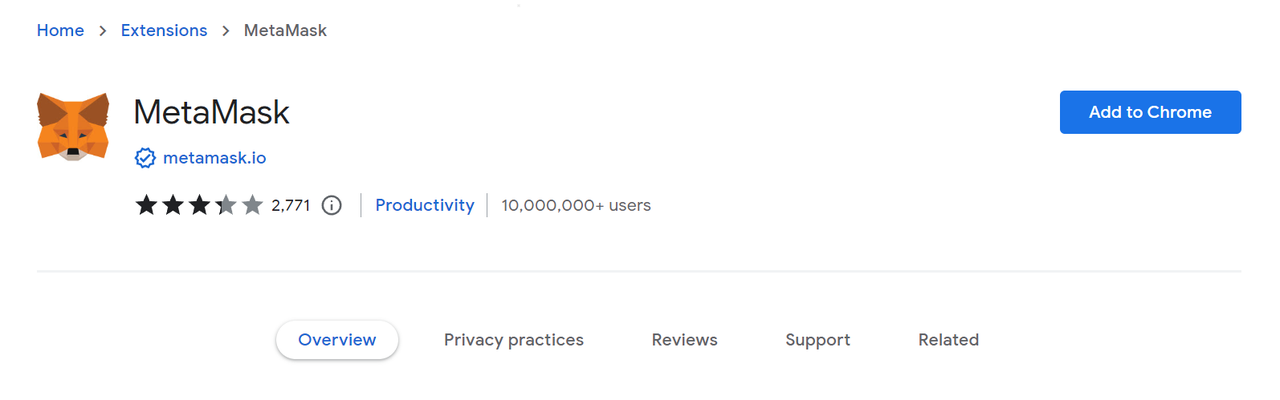Image resolution: width=1280 pixels, height=400 pixels.
Task: Click the fifth empty rating star
Action: tap(252, 205)
